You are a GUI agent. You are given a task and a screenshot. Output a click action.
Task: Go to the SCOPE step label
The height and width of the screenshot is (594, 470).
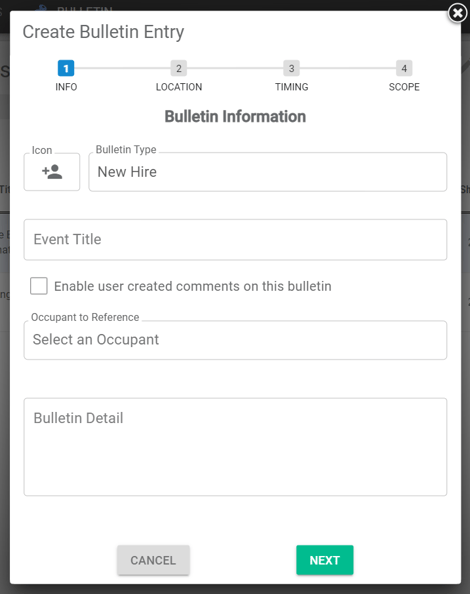(404, 87)
